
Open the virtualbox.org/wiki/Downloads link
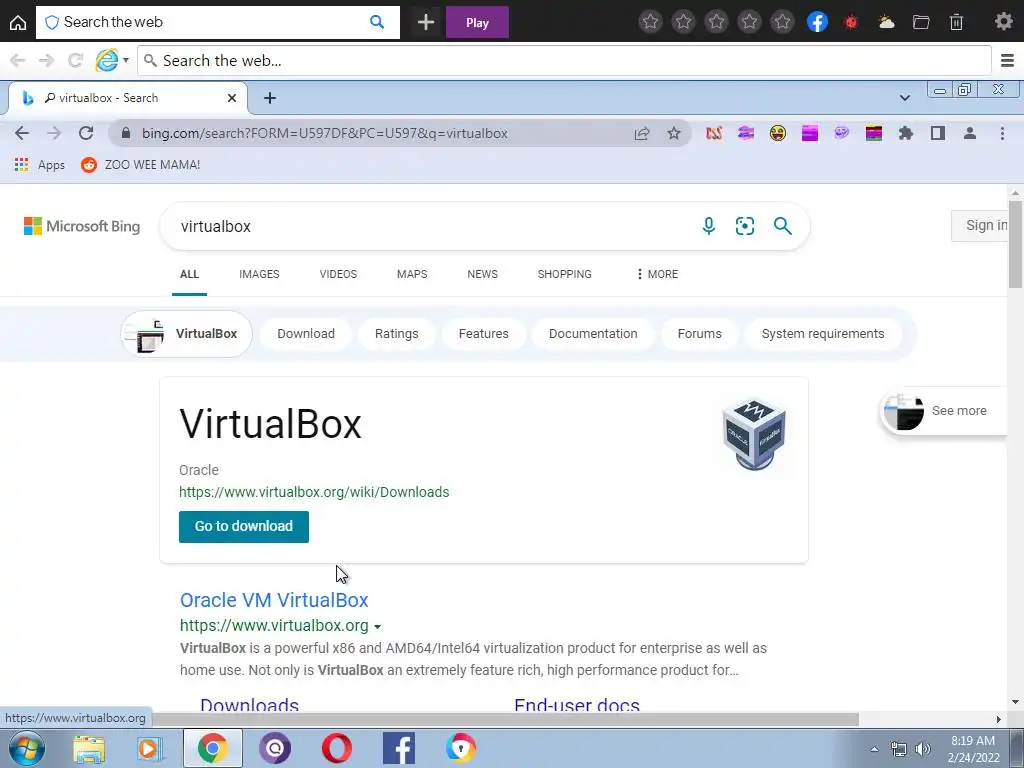coord(314,492)
